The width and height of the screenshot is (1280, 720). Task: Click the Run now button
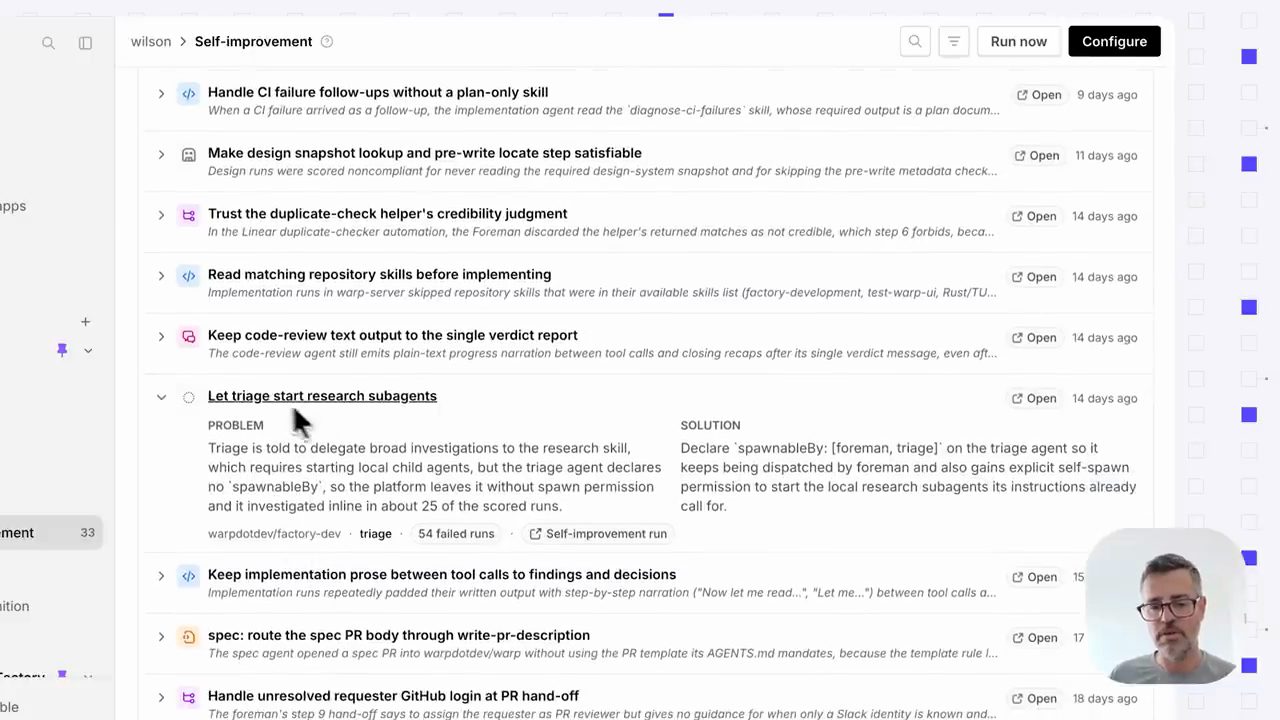[x=1019, y=41]
